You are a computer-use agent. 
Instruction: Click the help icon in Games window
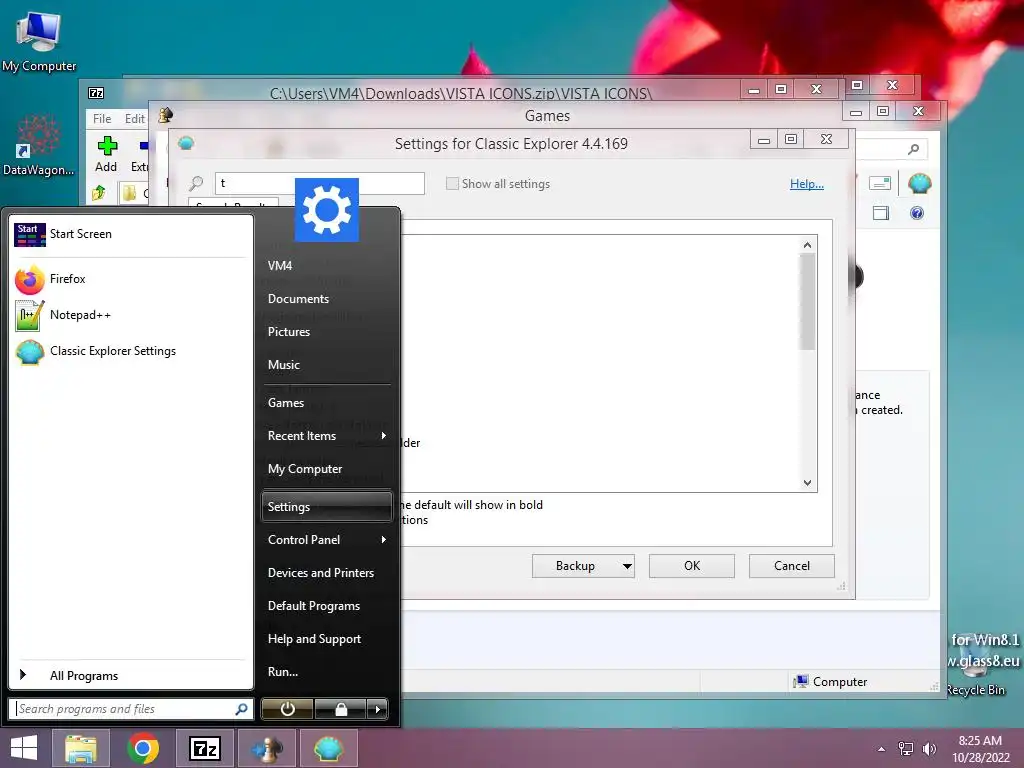point(917,213)
